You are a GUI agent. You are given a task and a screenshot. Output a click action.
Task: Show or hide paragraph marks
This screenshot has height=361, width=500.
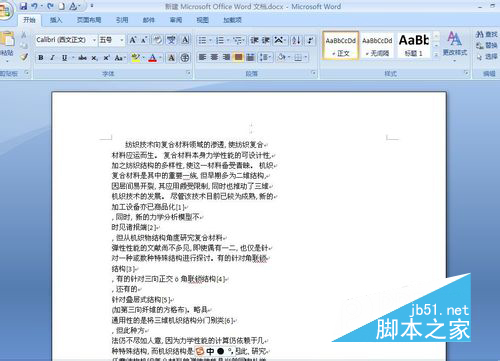pyautogui.click(x=310, y=40)
